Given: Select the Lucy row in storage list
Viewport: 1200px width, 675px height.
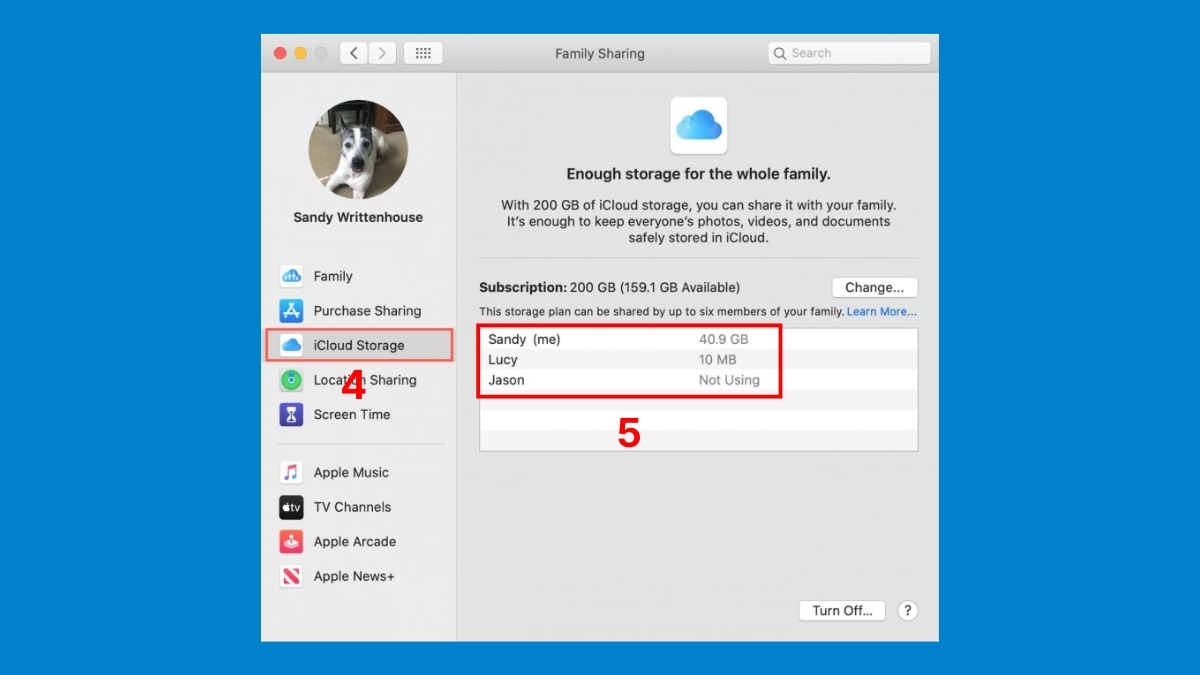Looking at the screenshot, I should 698,360.
